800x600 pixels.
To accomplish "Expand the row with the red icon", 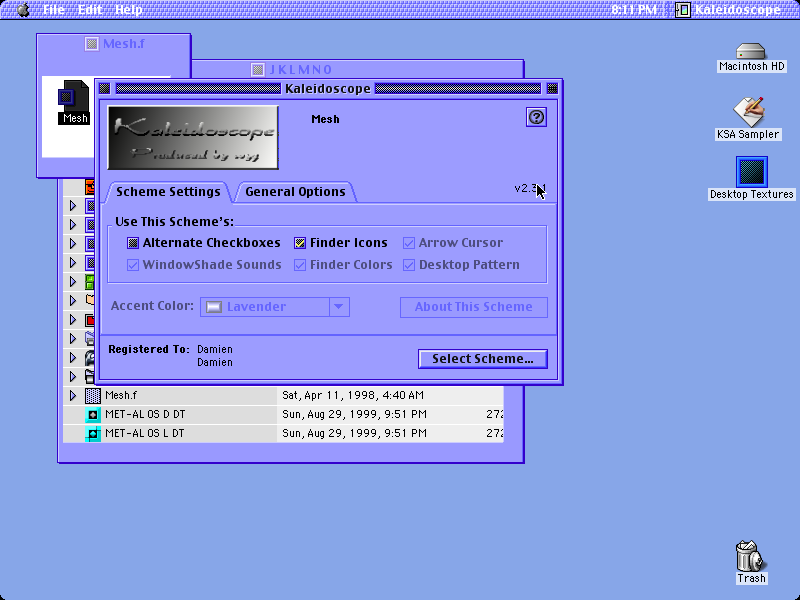I will (x=73, y=320).
